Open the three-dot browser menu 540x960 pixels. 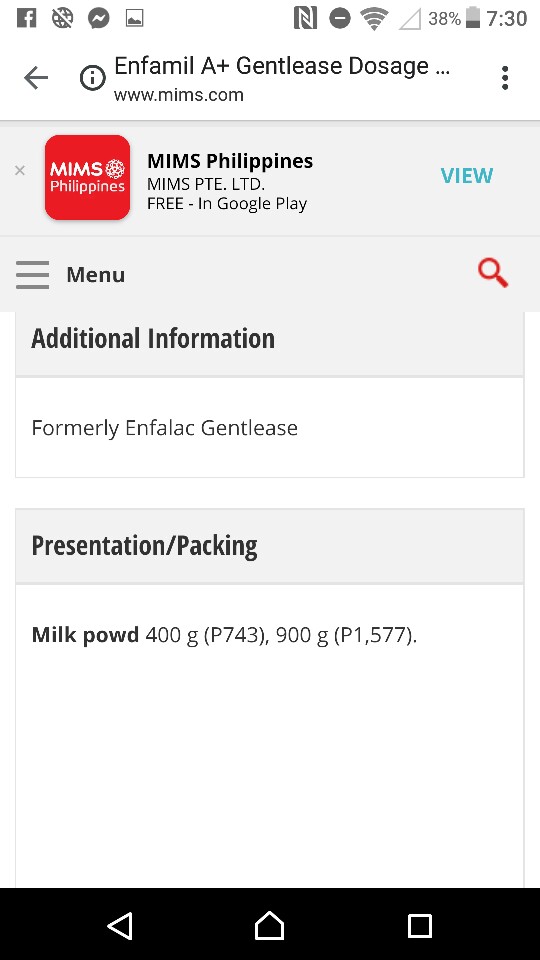(x=504, y=78)
